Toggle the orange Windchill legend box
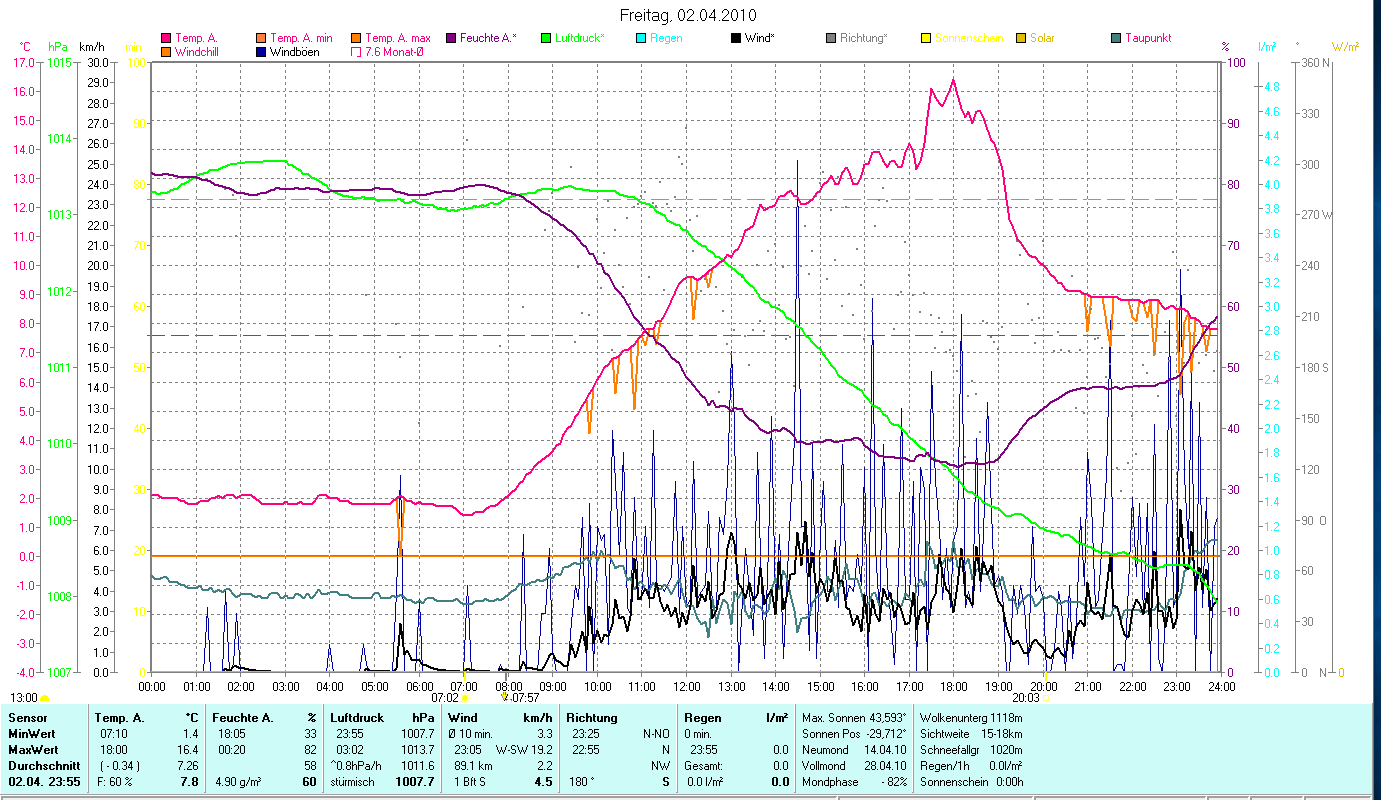 [166, 52]
